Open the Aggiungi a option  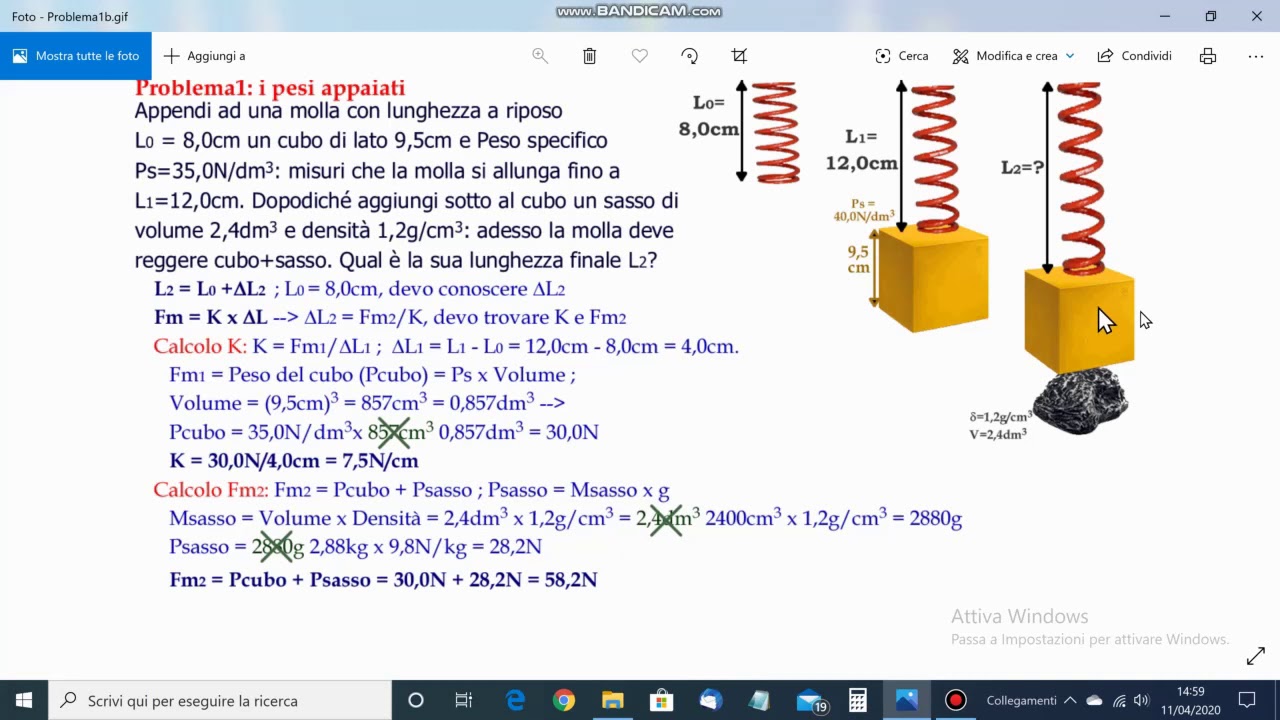click(205, 56)
